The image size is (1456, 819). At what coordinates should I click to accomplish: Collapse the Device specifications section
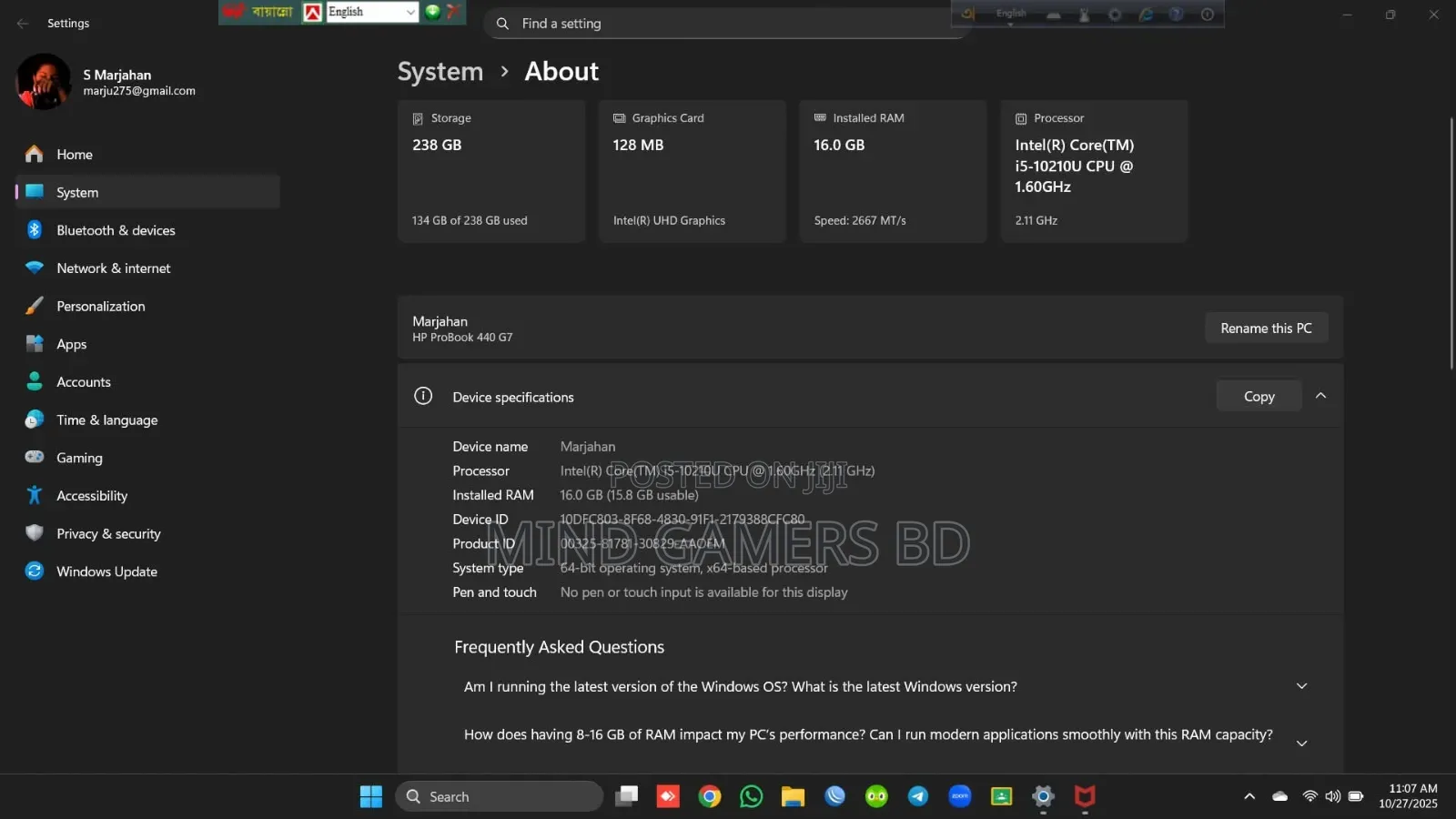[x=1320, y=396]
